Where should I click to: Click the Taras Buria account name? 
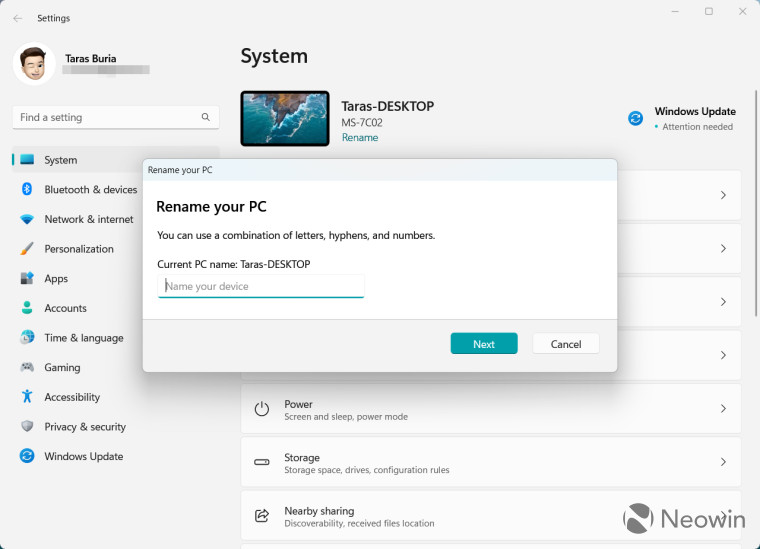91,58
